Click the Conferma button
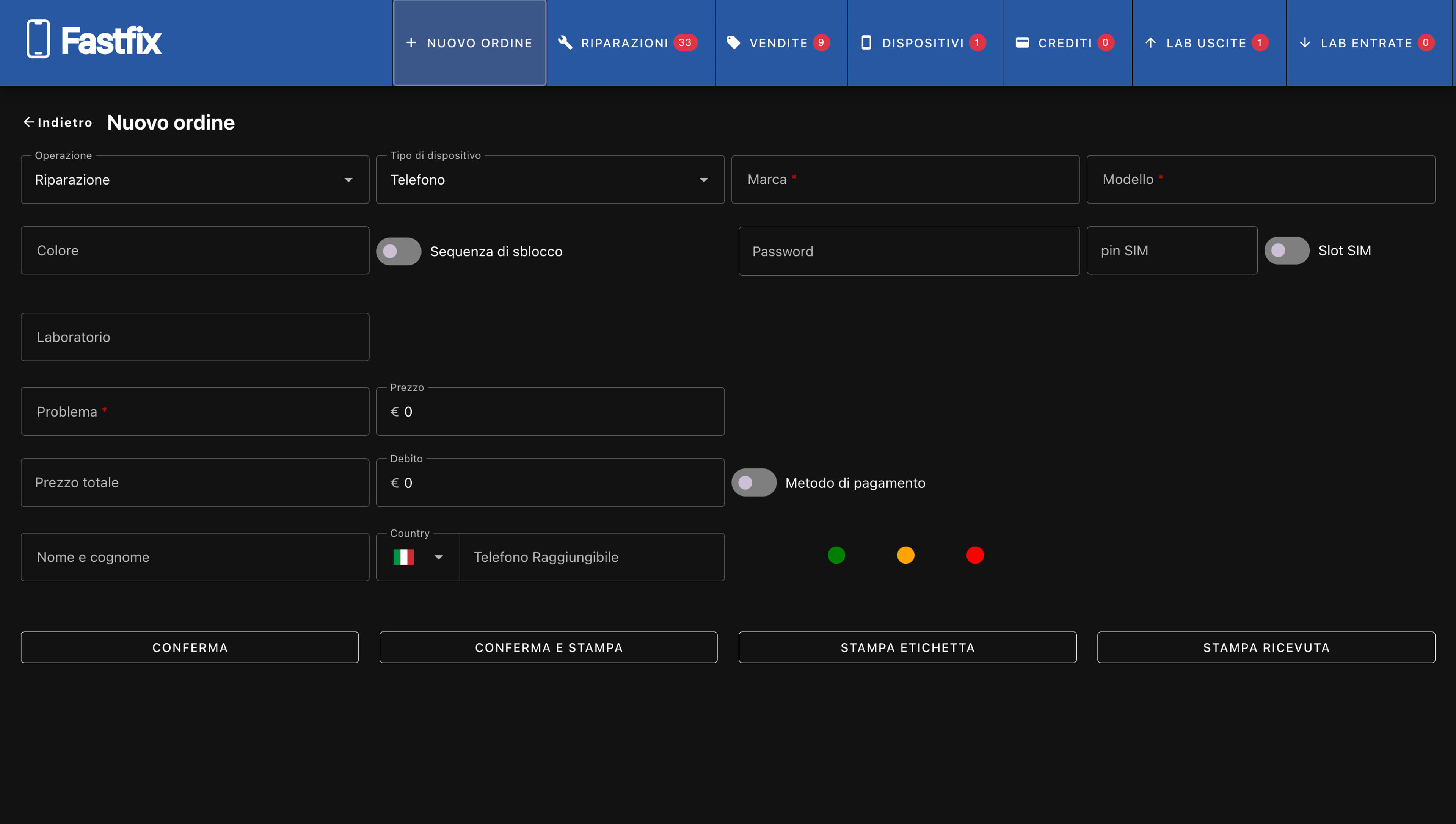The width and height of the screenshot is (1456, 824). [x=190, y=647]
